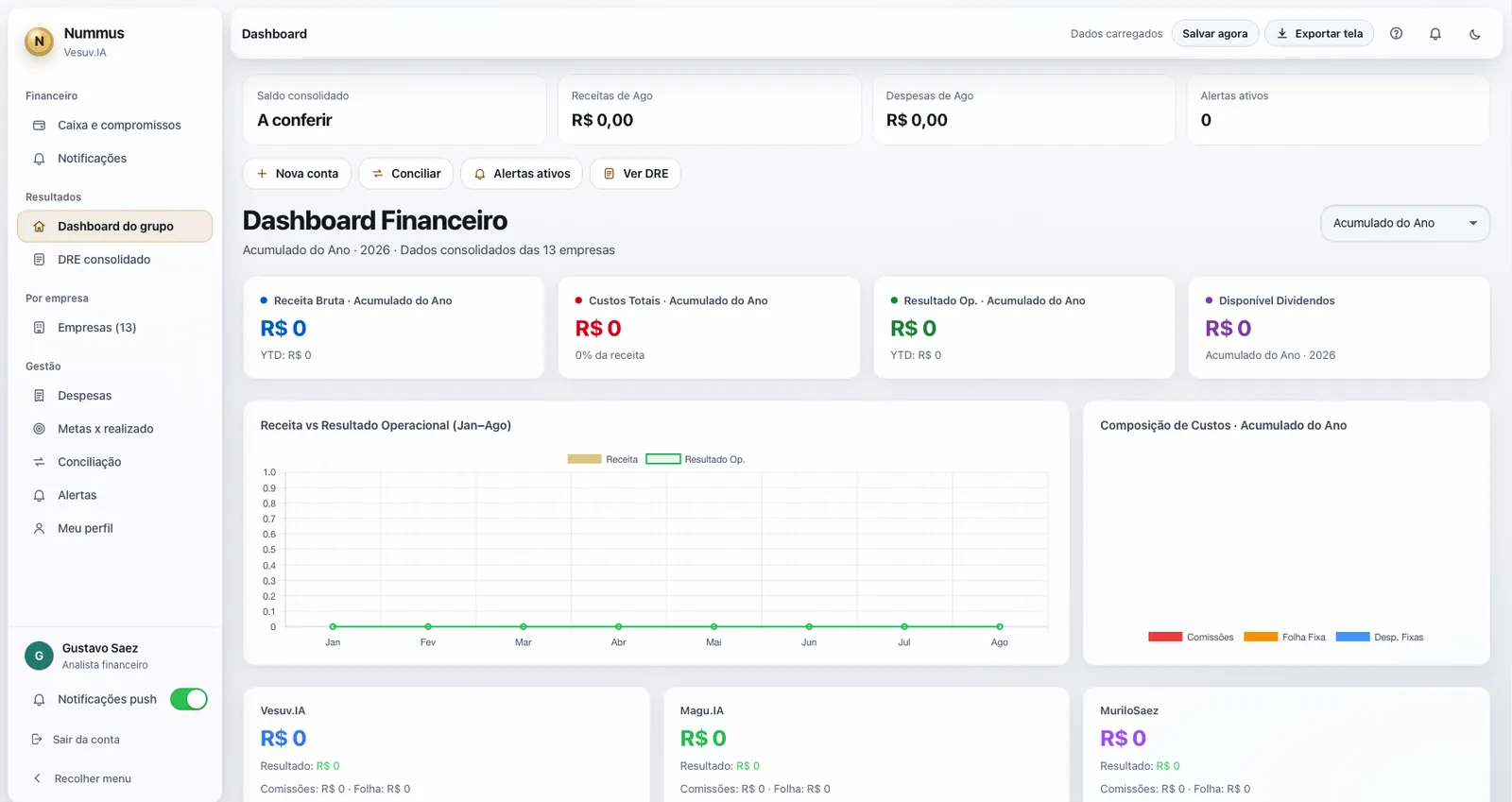The height and width of the screenshot is (802, 1512).
Task: Open the notifications bell in header
Action: coord(1435,33)
